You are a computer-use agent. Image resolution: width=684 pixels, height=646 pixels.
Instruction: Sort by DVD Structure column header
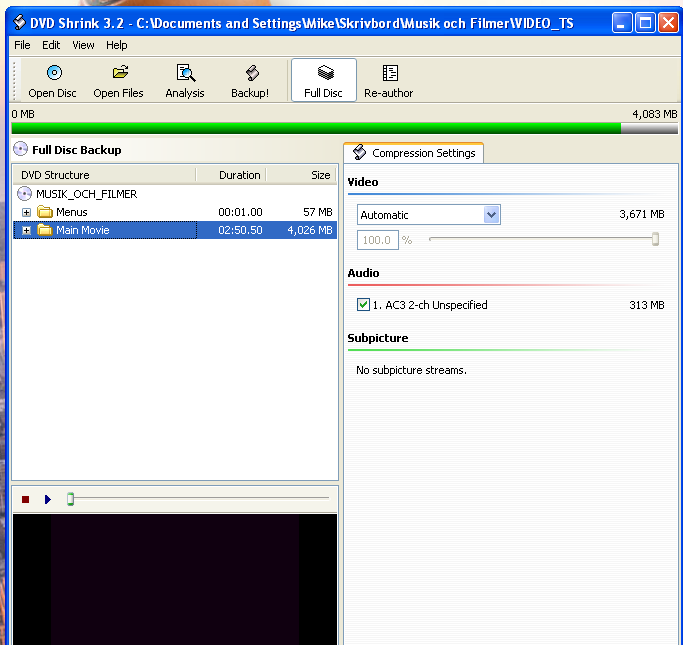(104, 175)
